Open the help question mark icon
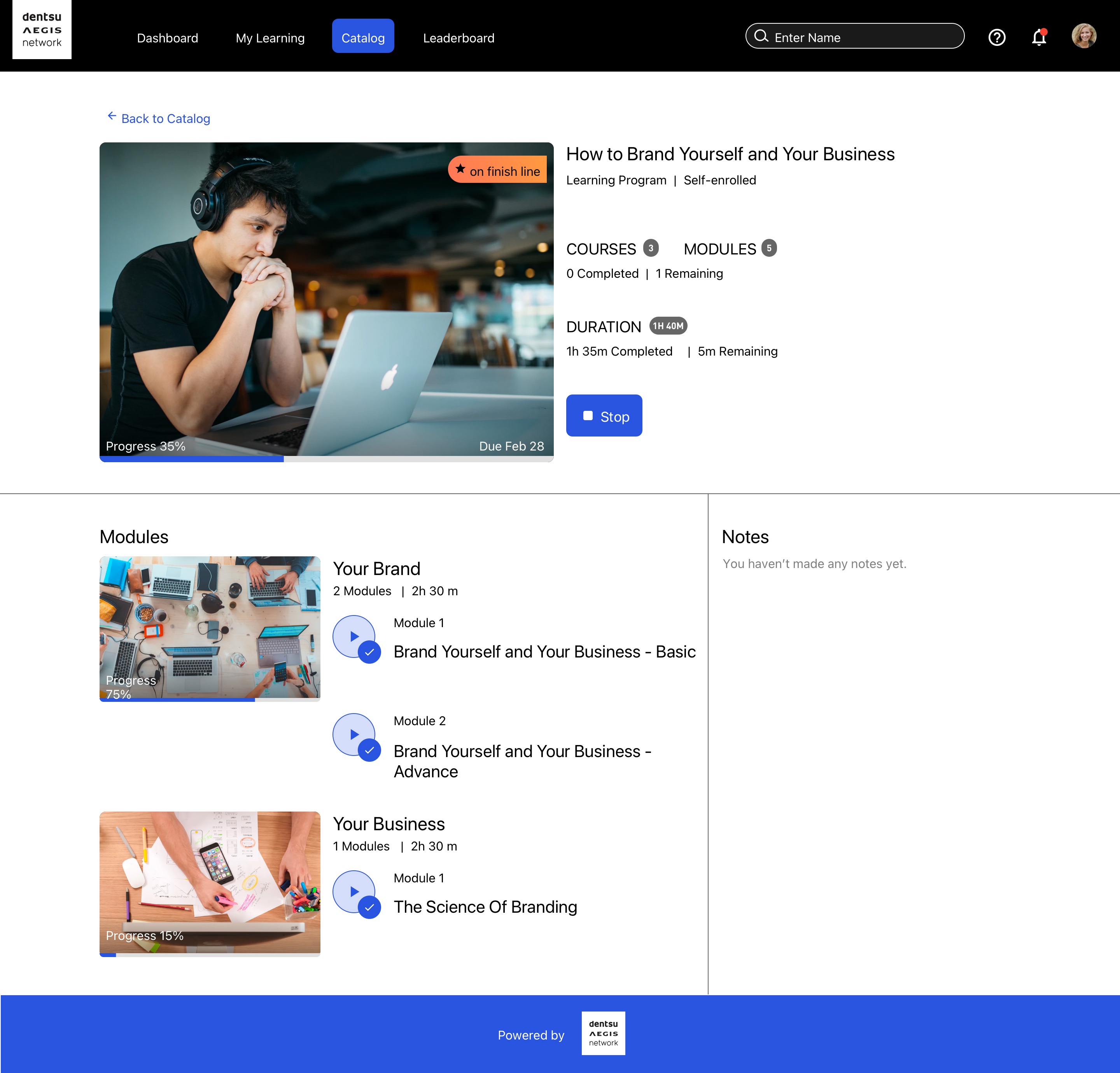 coord(997,37)
